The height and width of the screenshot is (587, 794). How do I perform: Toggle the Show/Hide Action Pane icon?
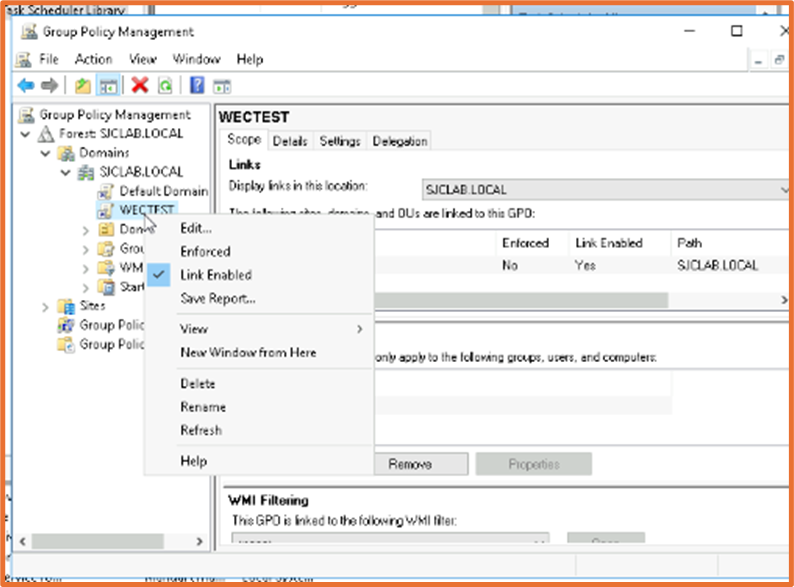(222, 87)
